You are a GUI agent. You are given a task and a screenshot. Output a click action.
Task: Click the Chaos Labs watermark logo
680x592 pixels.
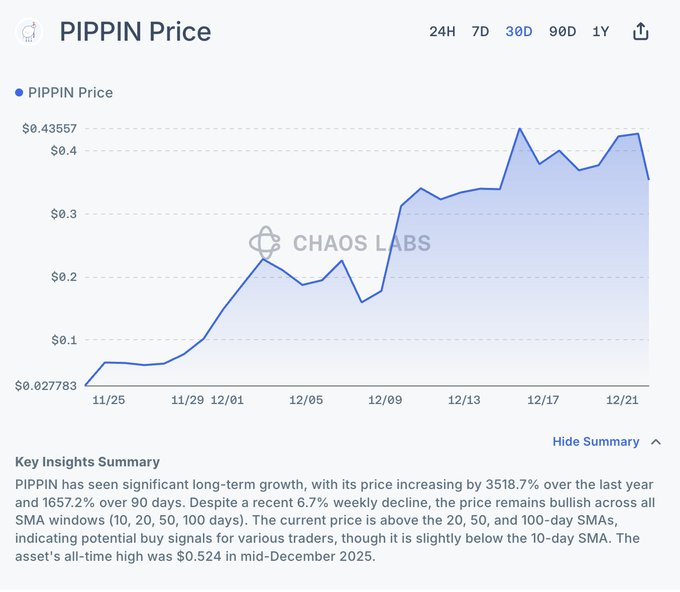click(265, 243)
